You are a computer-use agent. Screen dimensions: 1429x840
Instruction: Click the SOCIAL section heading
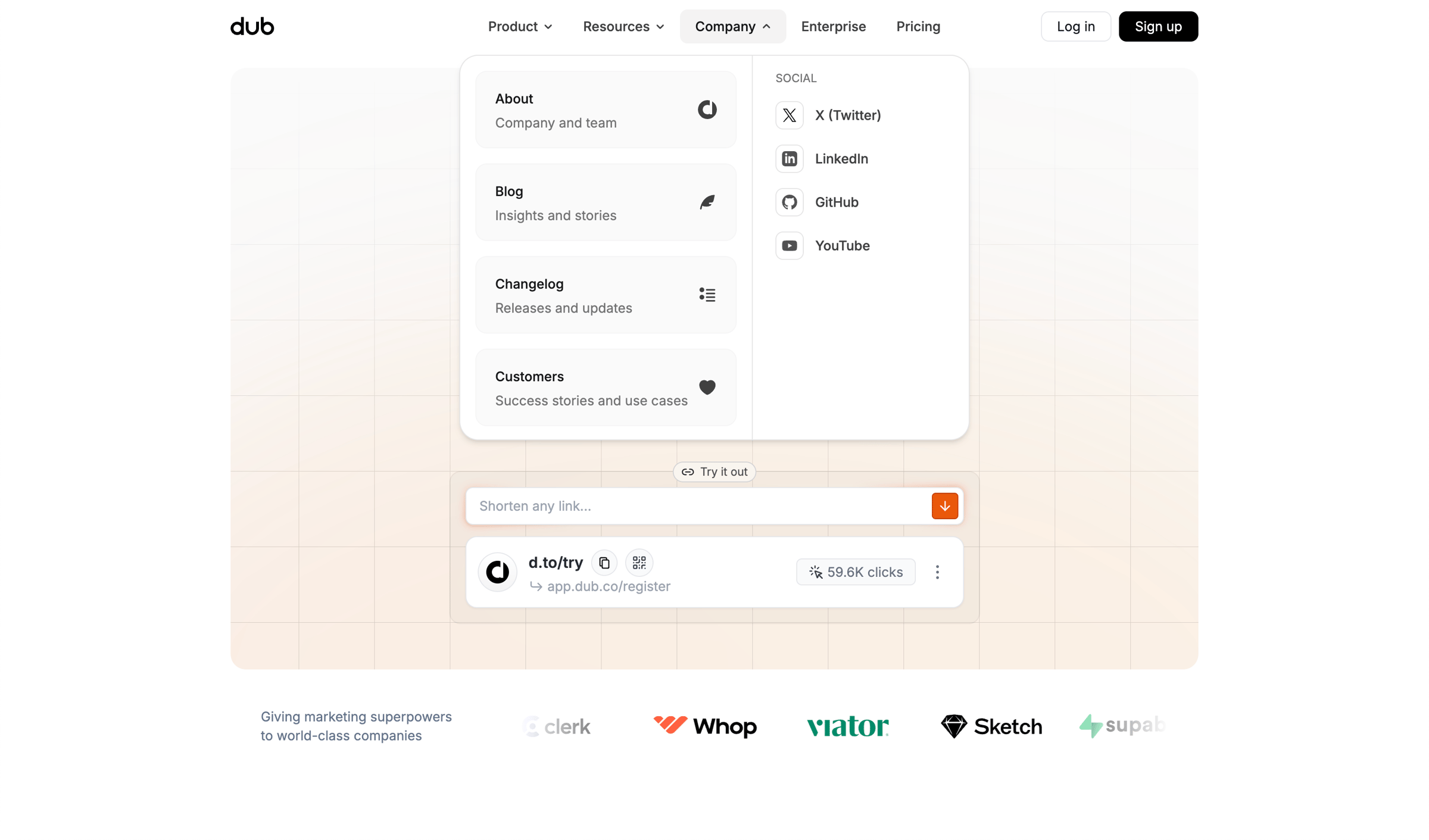(x=795, y=79)
